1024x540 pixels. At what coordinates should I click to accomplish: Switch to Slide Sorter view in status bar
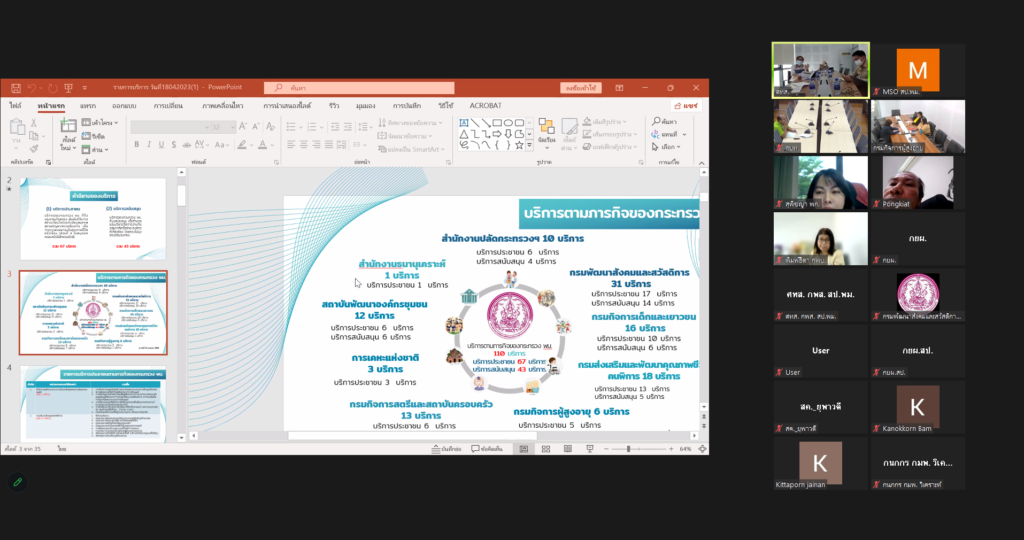(546, 449)
